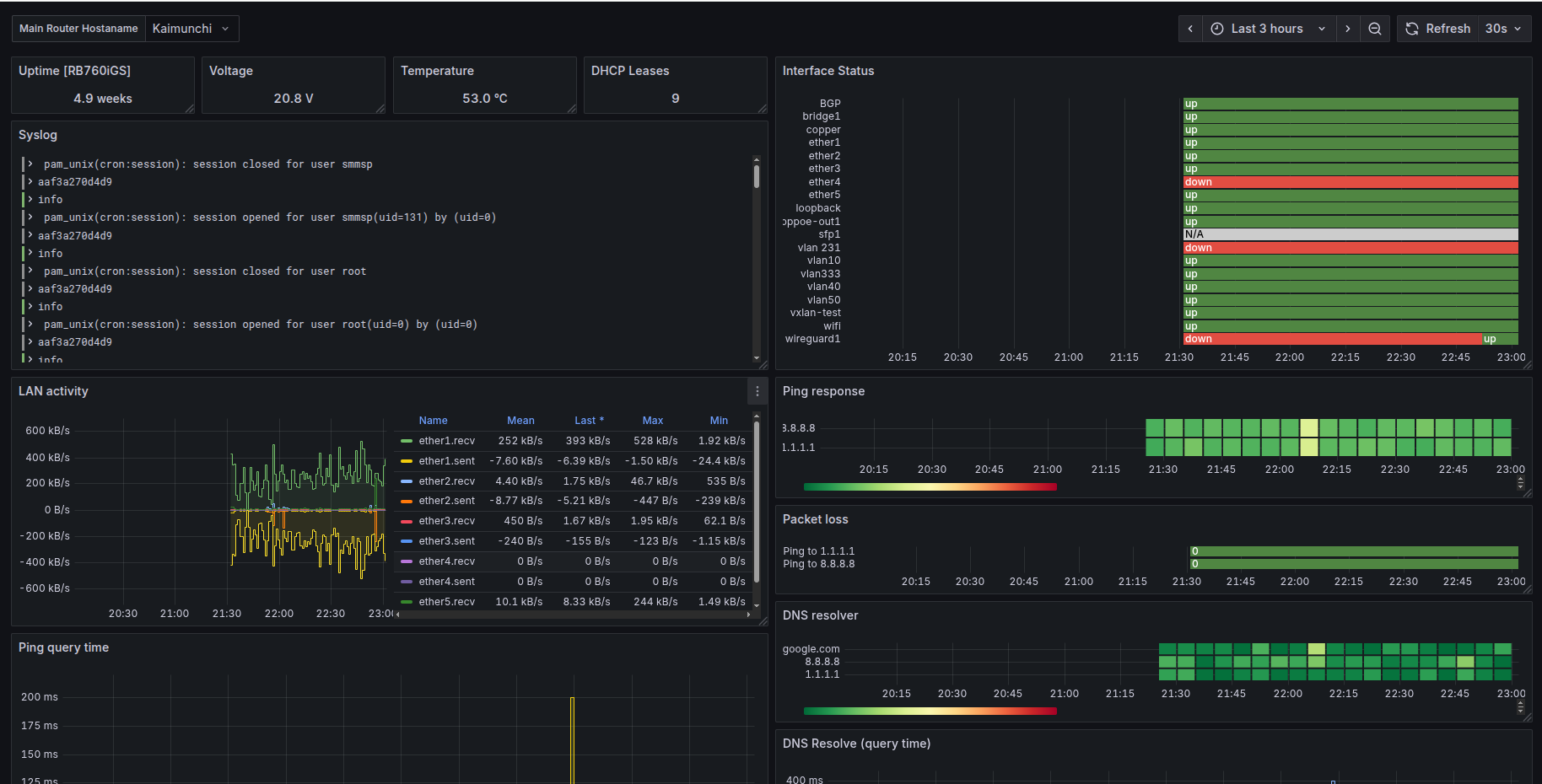The height and width of the screenshot is (784, 1542).
Task: Open LAN activity panel kebab menu
Action: [x=757, y=390]
